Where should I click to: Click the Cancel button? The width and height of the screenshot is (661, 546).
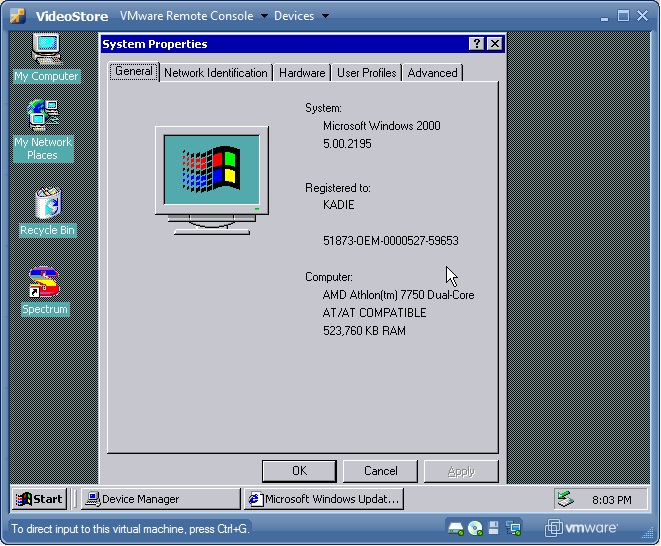click(x=380, y=471)
